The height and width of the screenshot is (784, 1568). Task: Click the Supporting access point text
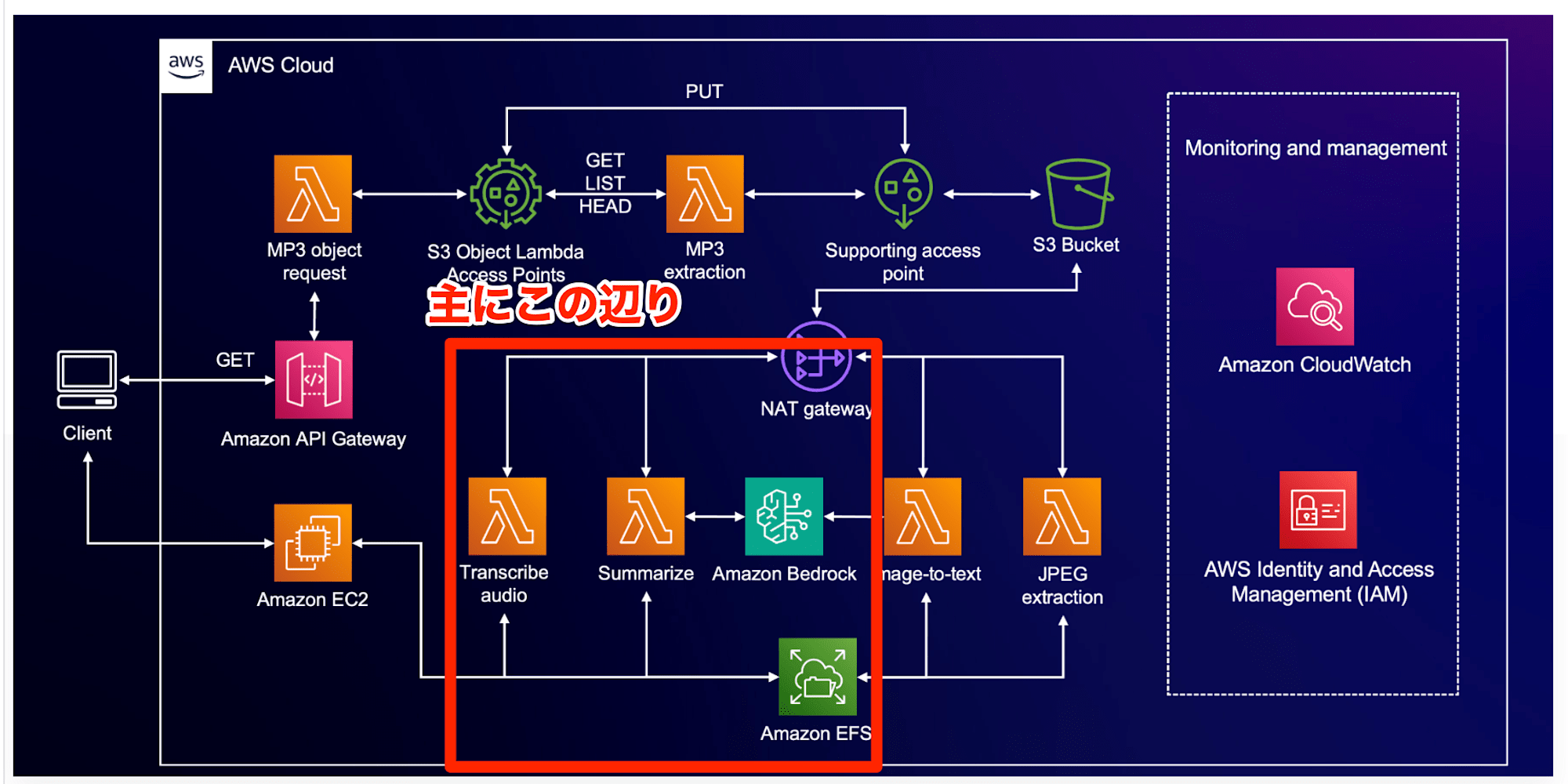pyautogui.click(x=903, y=262)
